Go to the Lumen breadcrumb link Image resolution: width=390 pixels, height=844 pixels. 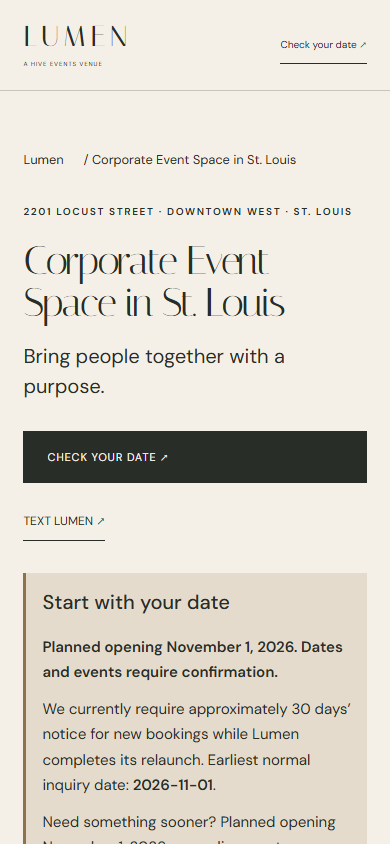(44, 160)
